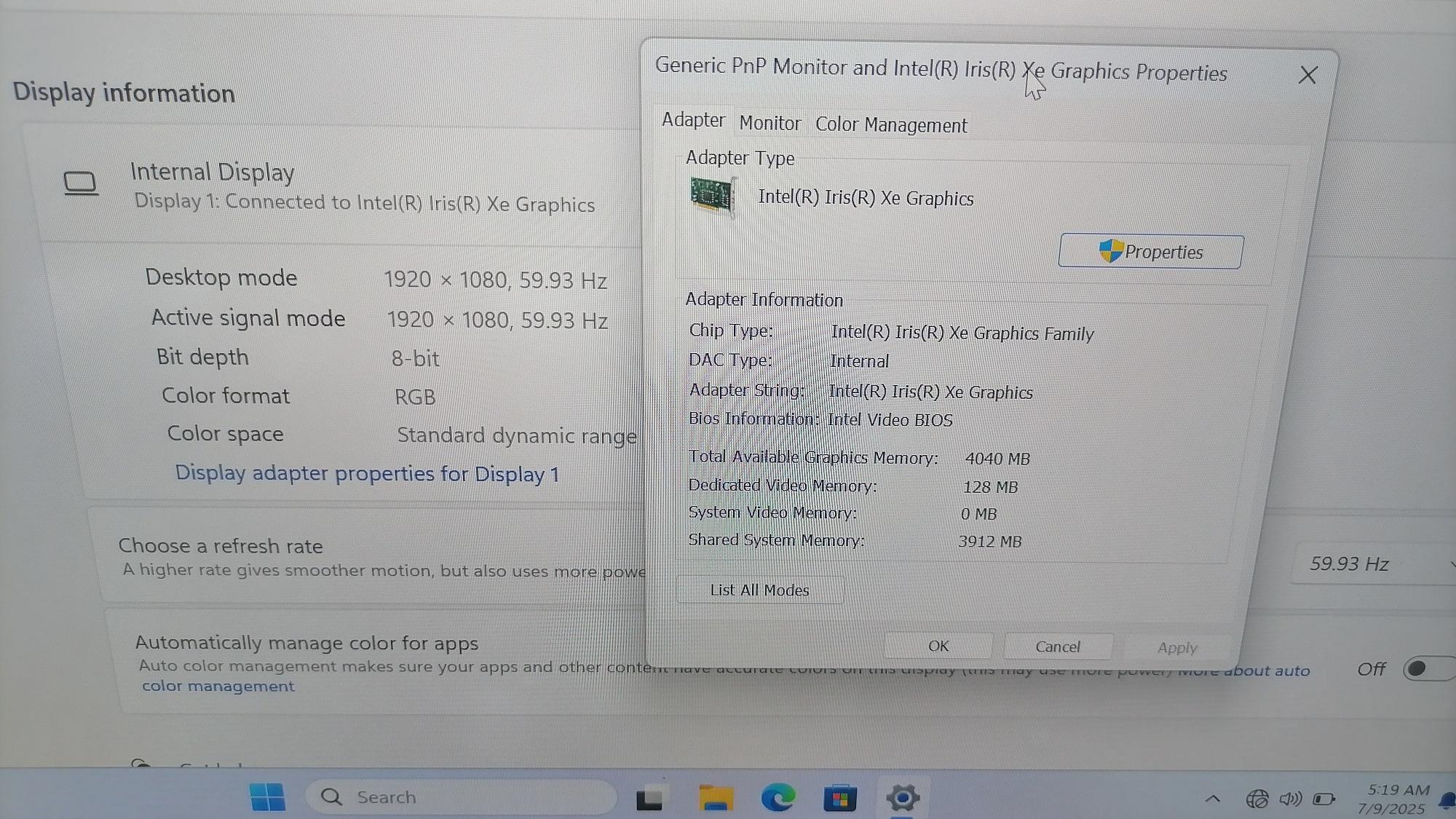Click the volume speaker tray icon

pos(1290,799)
